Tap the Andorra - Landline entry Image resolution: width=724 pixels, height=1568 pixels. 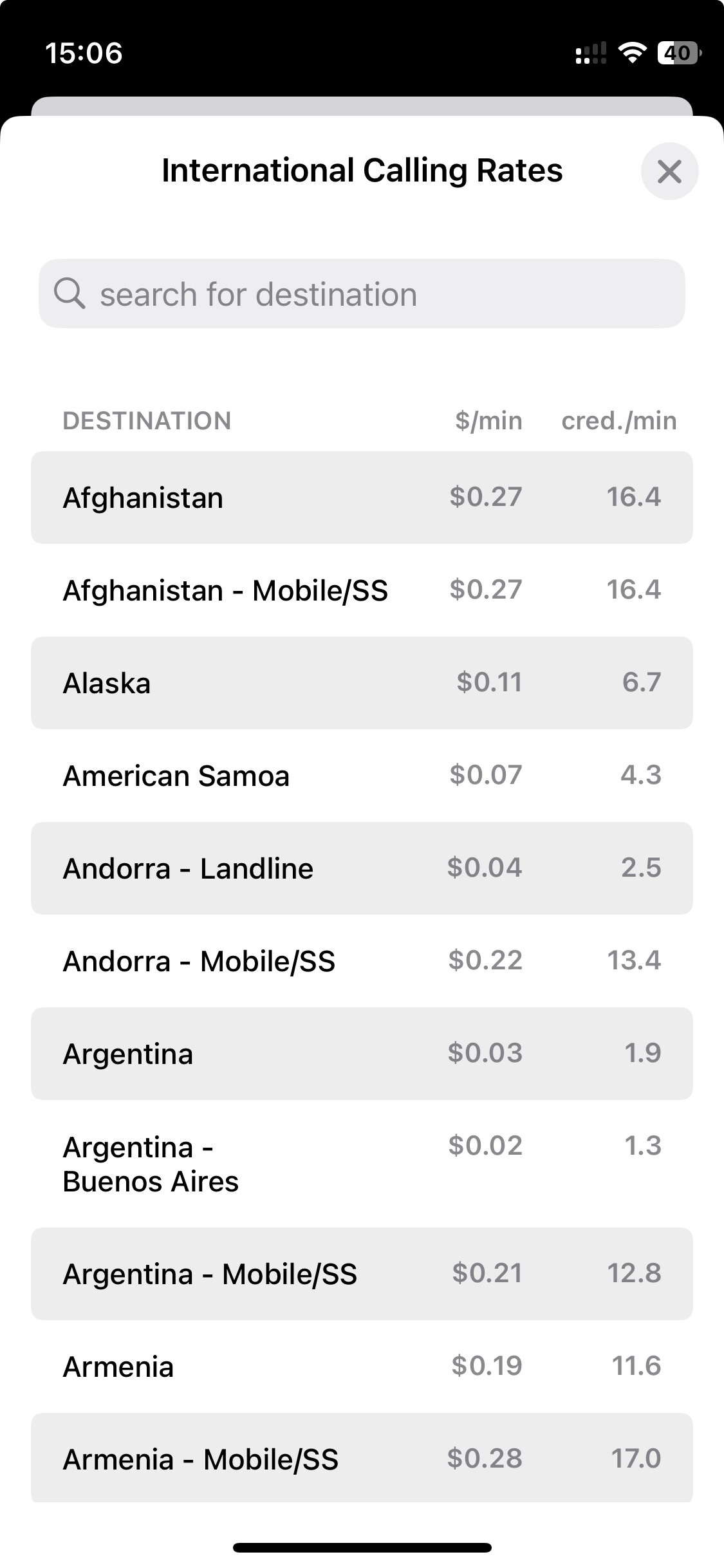[362, 868]
